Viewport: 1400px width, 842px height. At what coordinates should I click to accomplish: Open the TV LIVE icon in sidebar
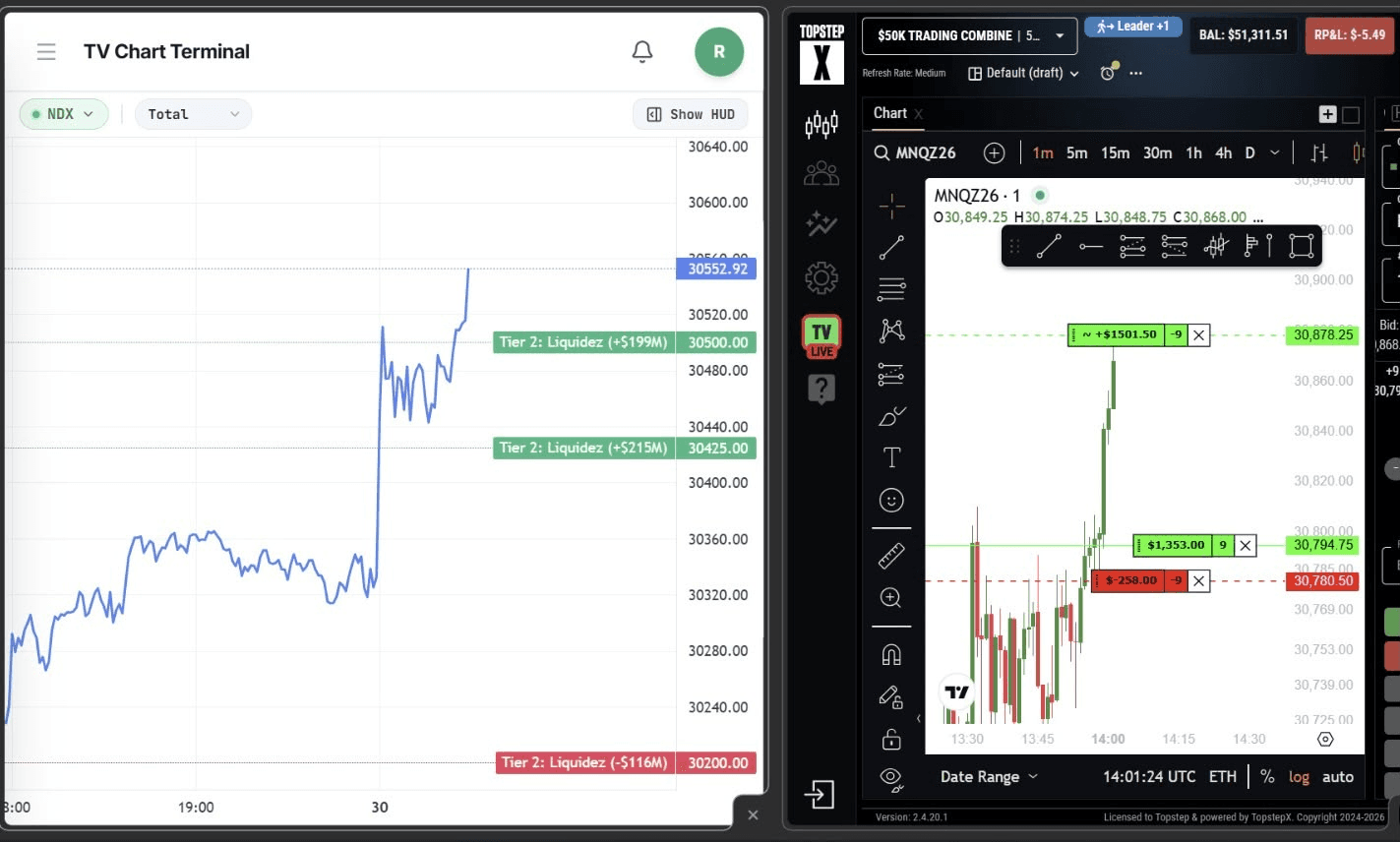(x=822, y=336)
